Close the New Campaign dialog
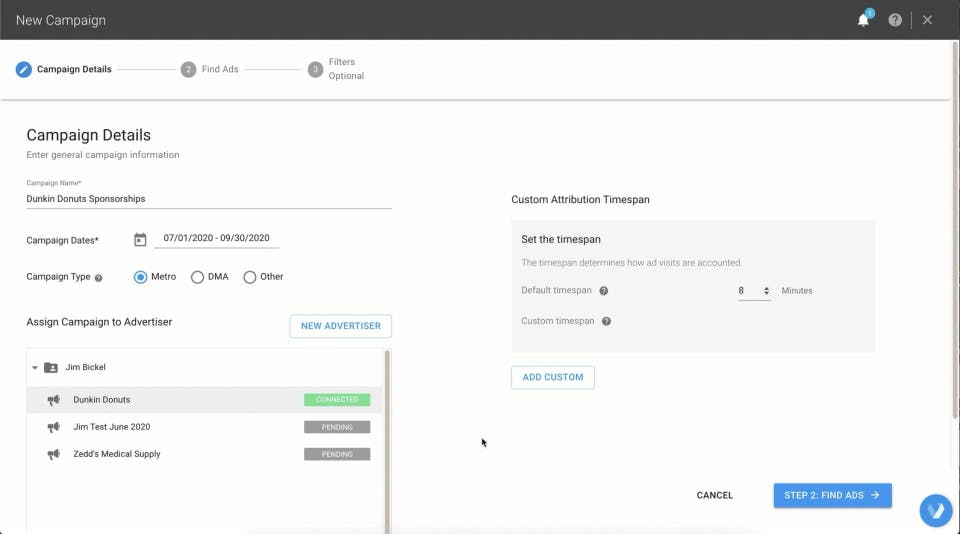 (928, 20)
